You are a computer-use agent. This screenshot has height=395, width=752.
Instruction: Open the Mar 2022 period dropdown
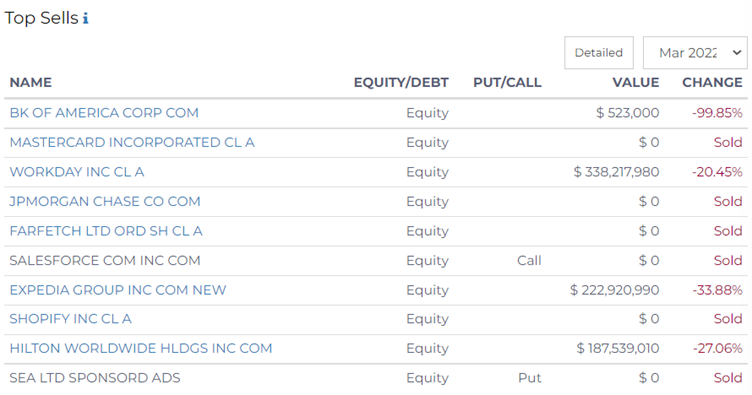(x=695, y=53)
